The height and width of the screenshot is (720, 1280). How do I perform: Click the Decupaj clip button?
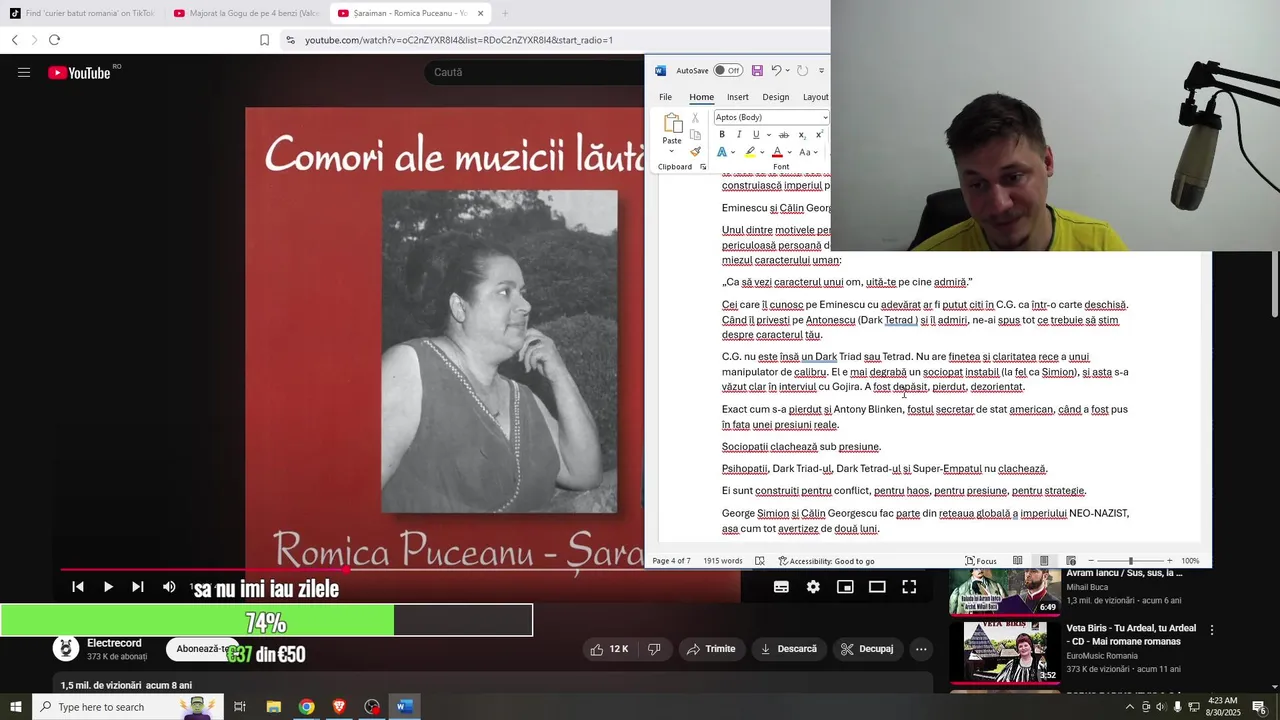coord(867,649)
